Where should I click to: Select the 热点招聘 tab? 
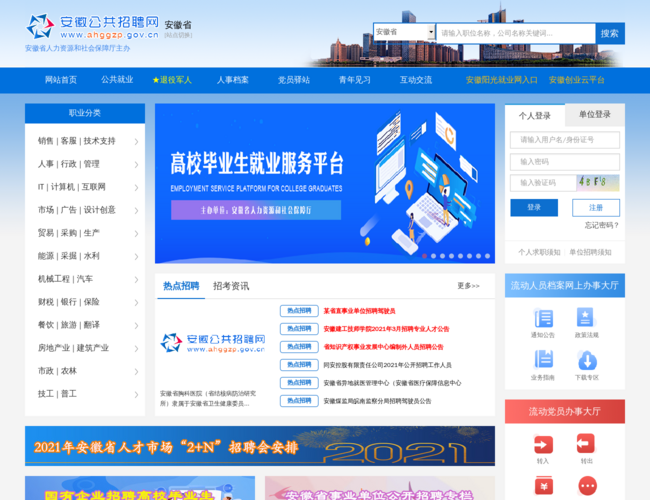coord(181,286)
